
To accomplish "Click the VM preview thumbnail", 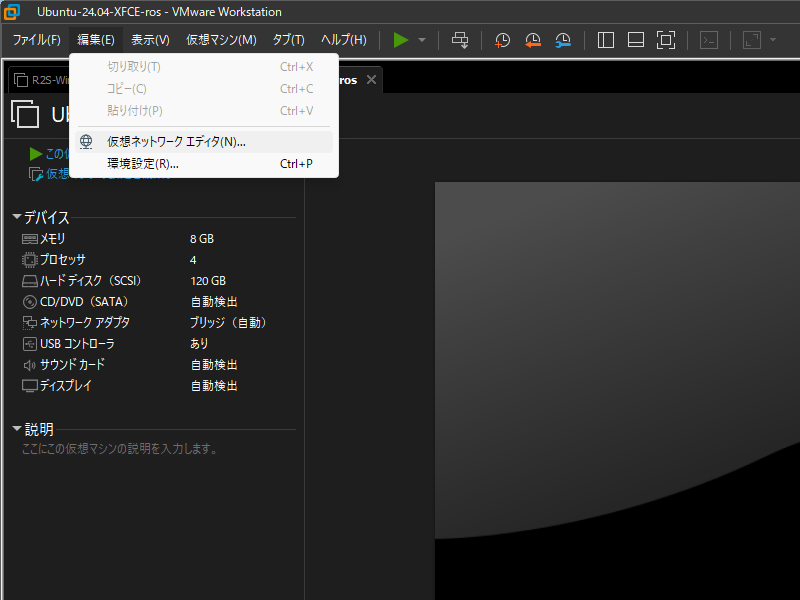I will pyautogui.click(x=617, y=391).
